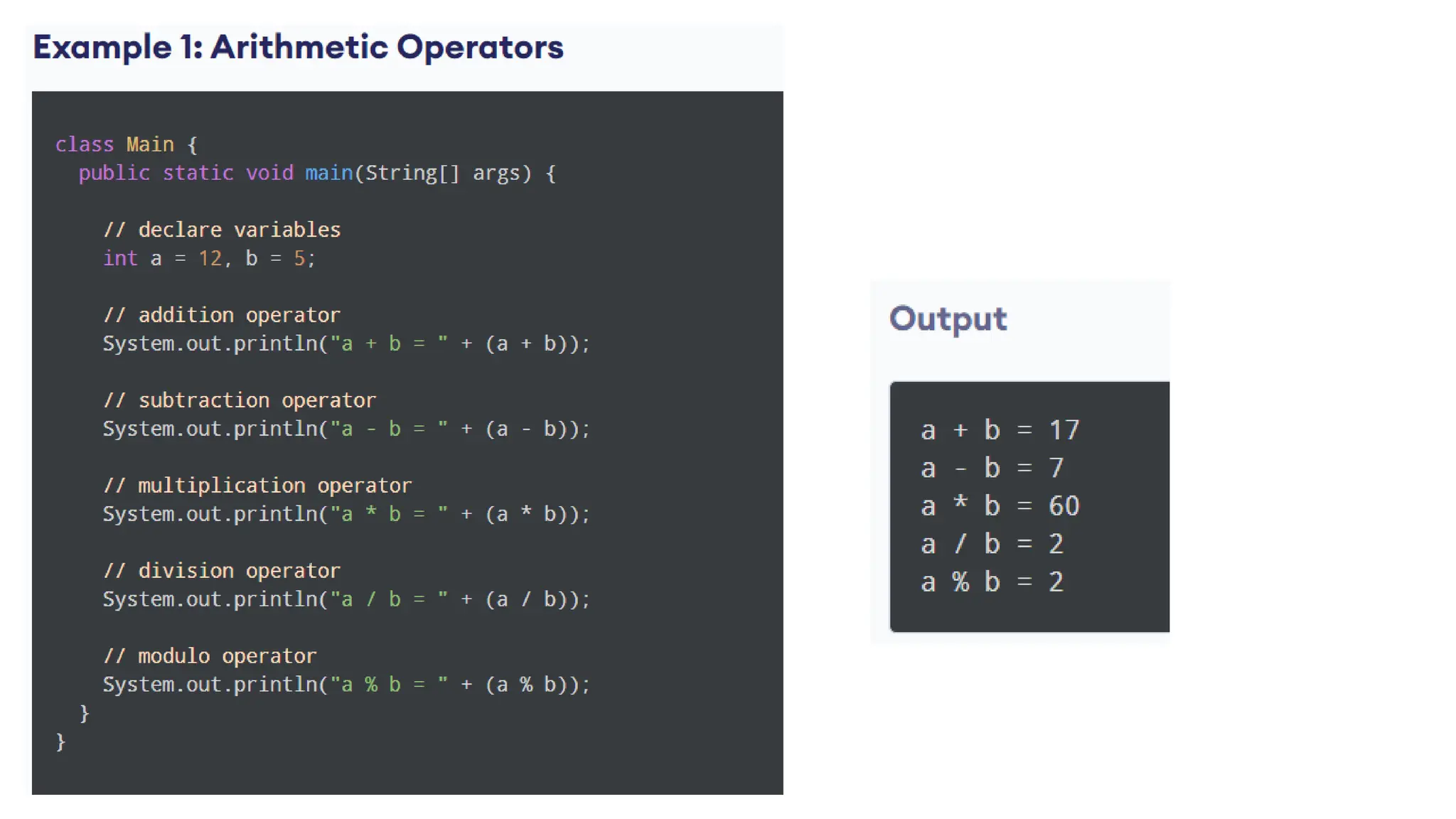
Task: Click output line 'a + b = 17'
Action: click(x=1000, y=430)
